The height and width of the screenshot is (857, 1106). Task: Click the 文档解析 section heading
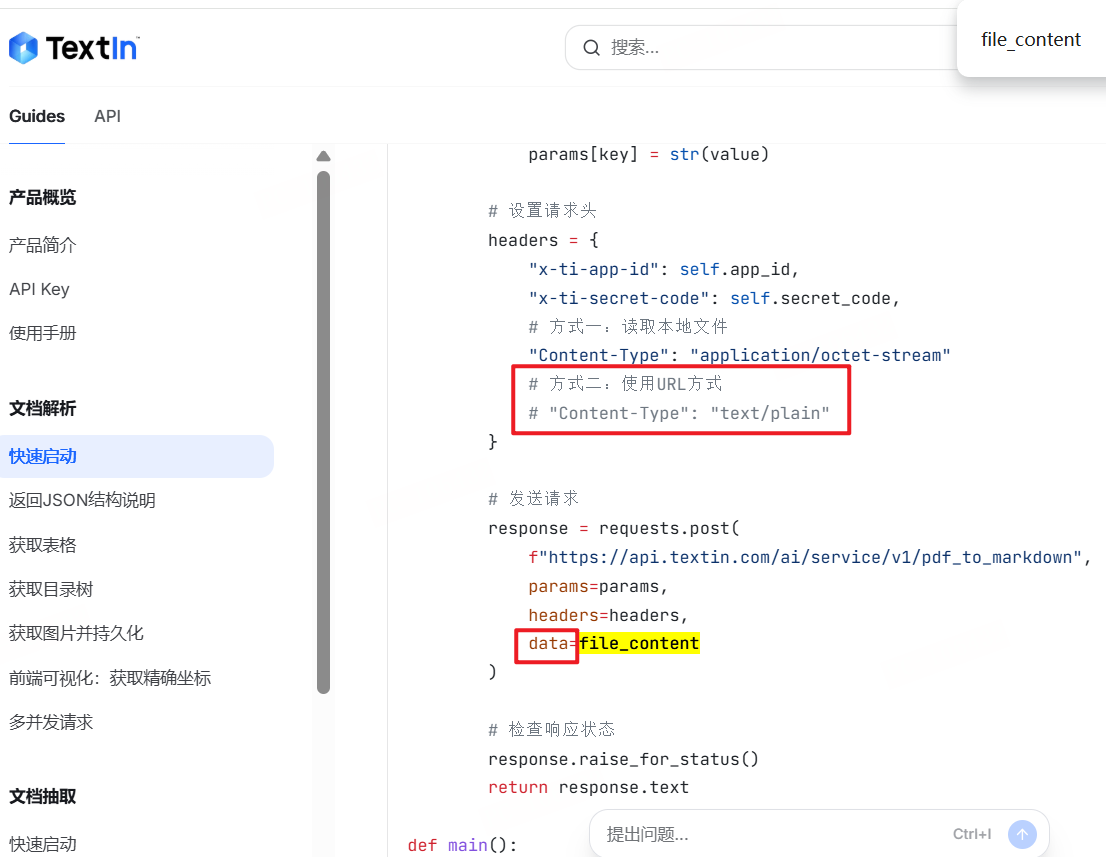tap(42, 408)
